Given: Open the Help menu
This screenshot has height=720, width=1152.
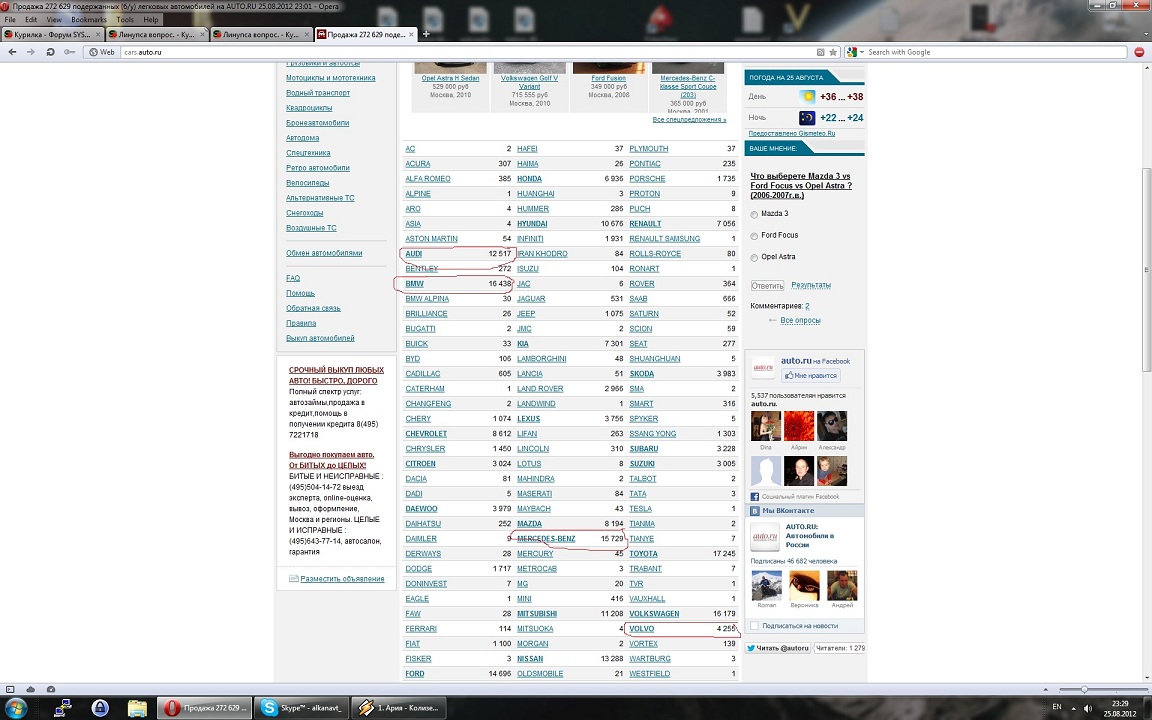Looking at the screenshot, I should pyautogui.click(x=151, y=20).
